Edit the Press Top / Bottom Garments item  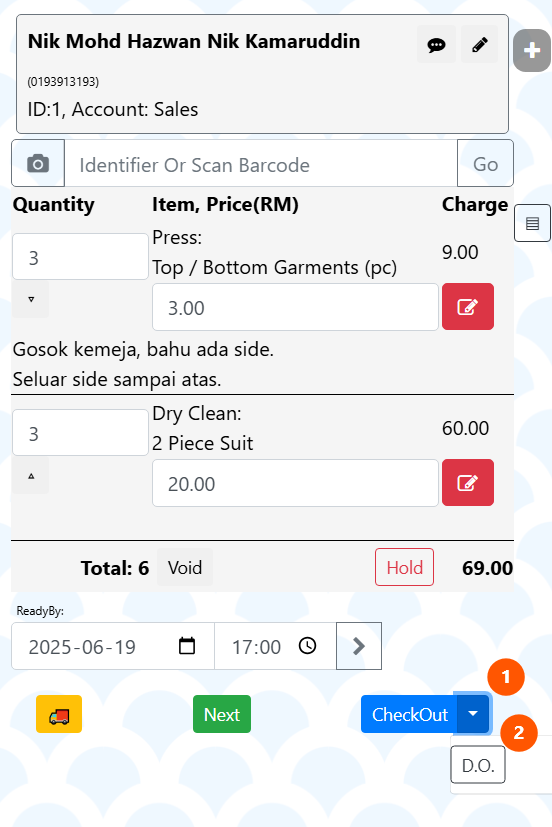tap(468, 306)
